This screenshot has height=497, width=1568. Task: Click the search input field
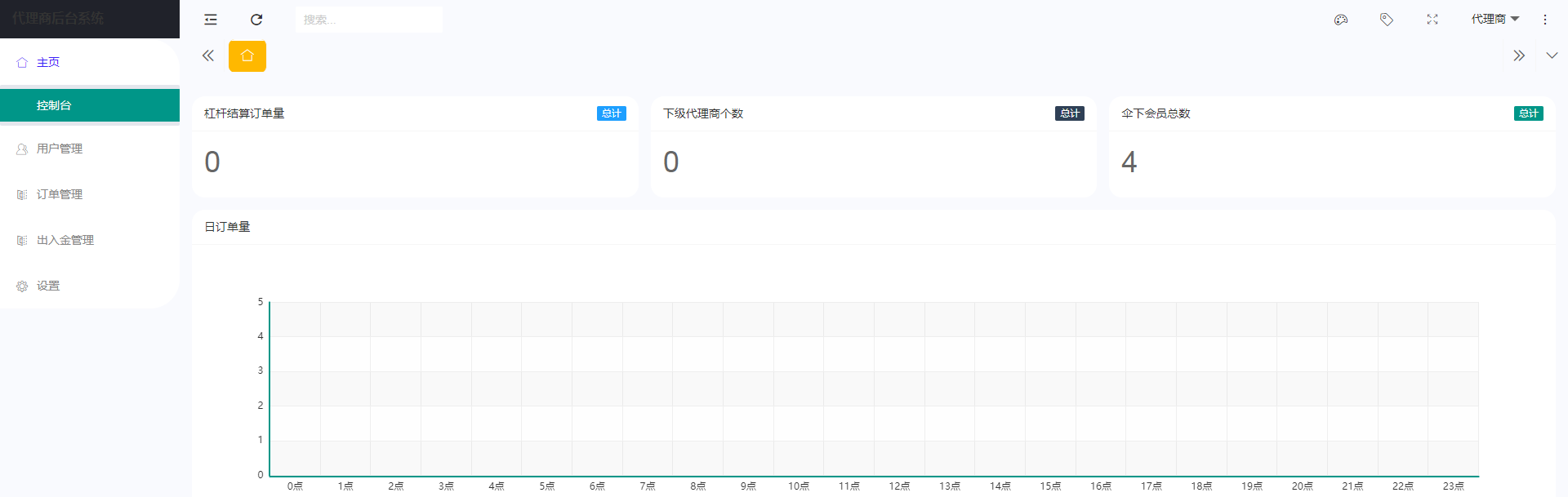pos(369,20)
